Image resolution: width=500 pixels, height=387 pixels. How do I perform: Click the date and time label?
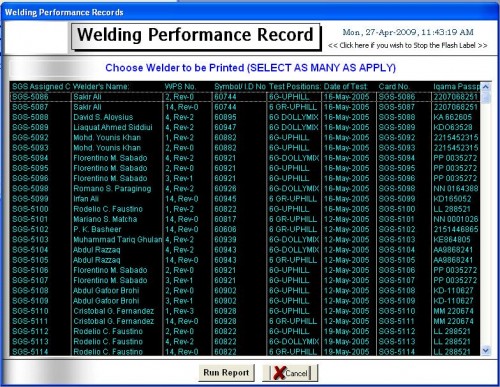click(x=408, y=32)
